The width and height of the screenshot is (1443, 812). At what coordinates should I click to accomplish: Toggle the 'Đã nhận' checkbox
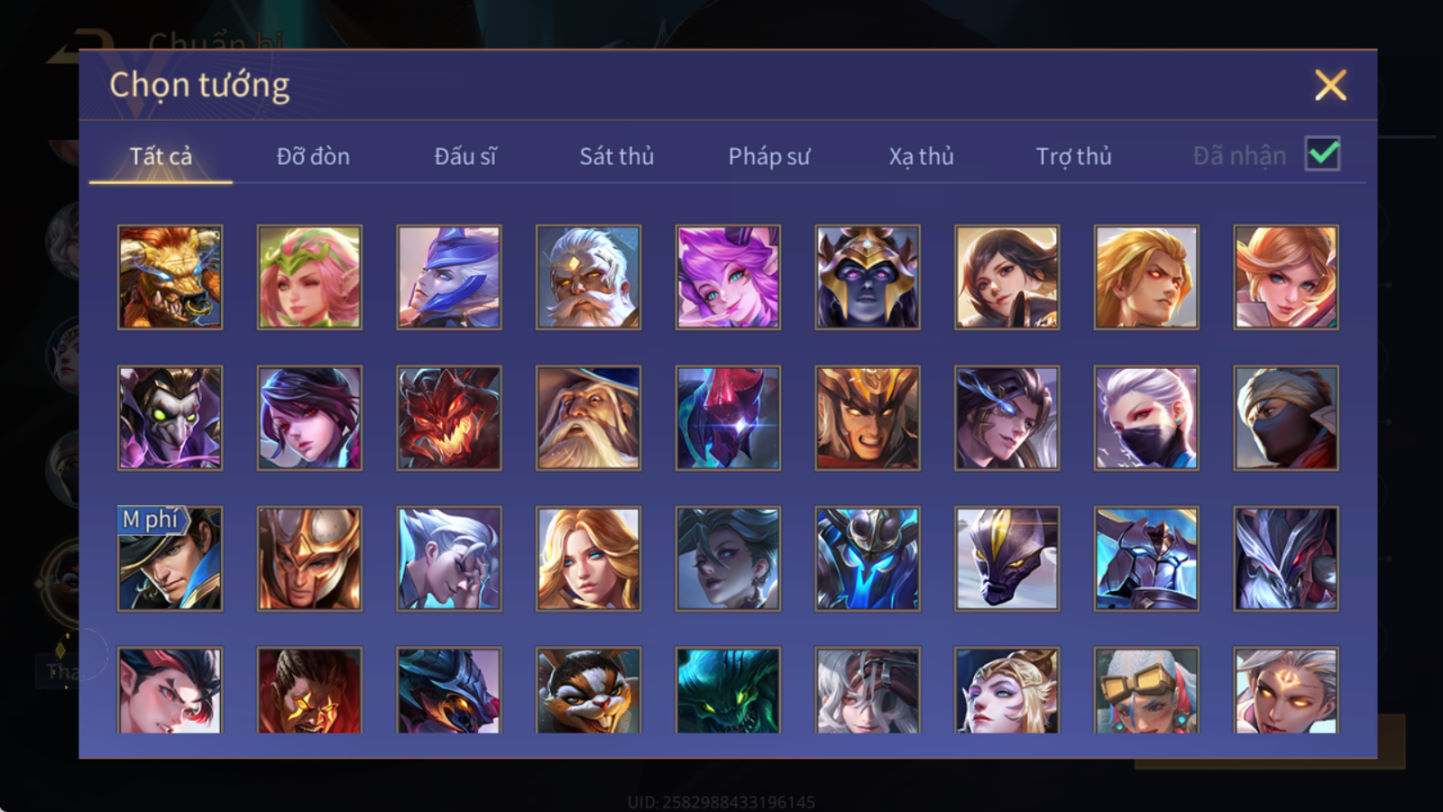point(1322,155)
